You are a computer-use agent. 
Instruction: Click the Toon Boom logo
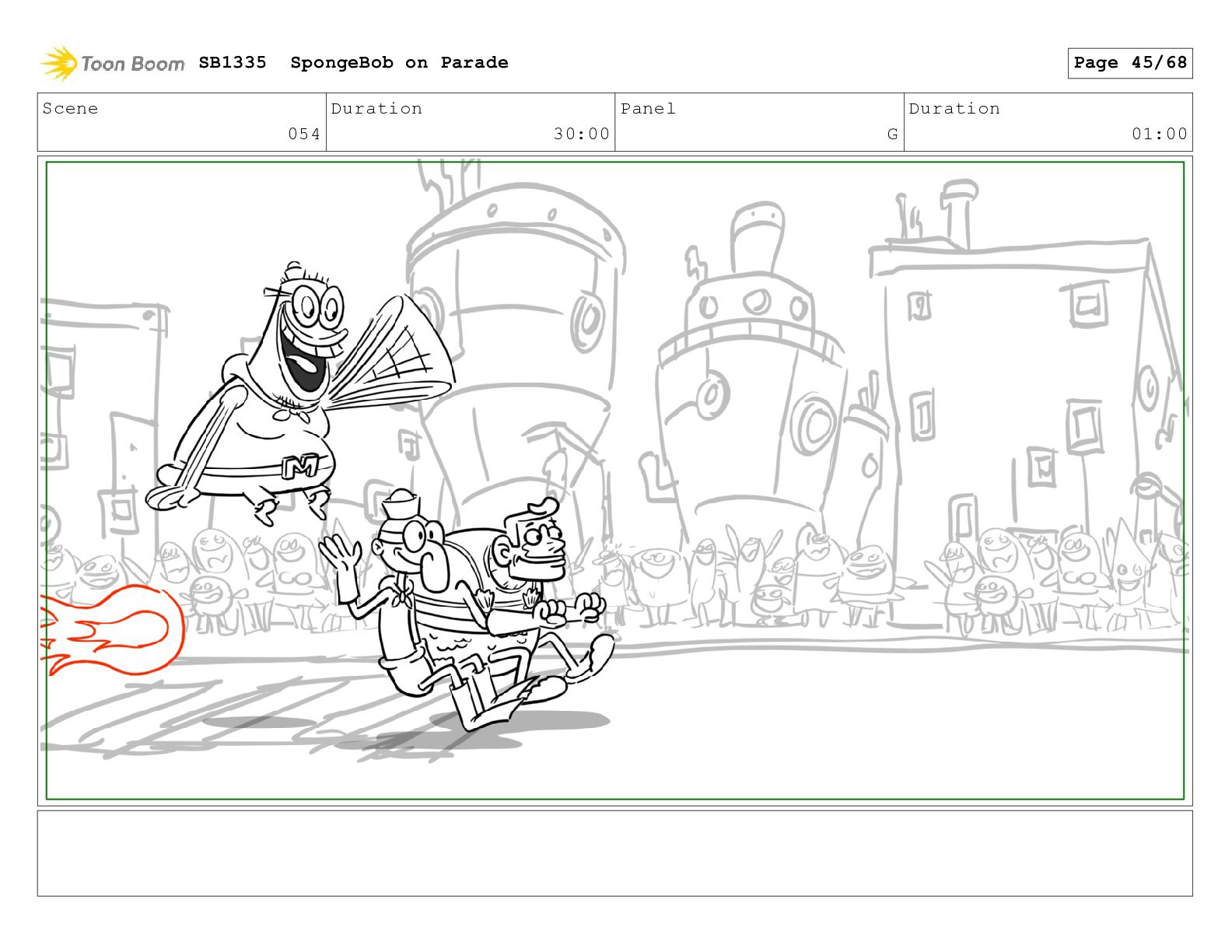click(112, 63)
